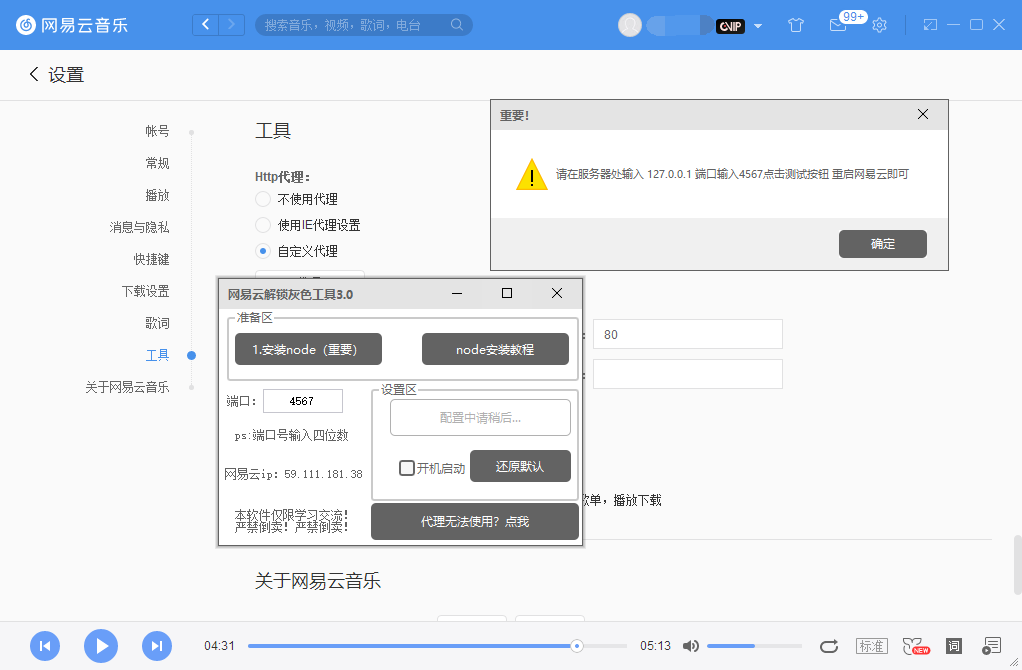This screenshot has height=670, width=1022.
Task: Open the message inbox with 99+ notifications
Action: click(x=840, y=26)
